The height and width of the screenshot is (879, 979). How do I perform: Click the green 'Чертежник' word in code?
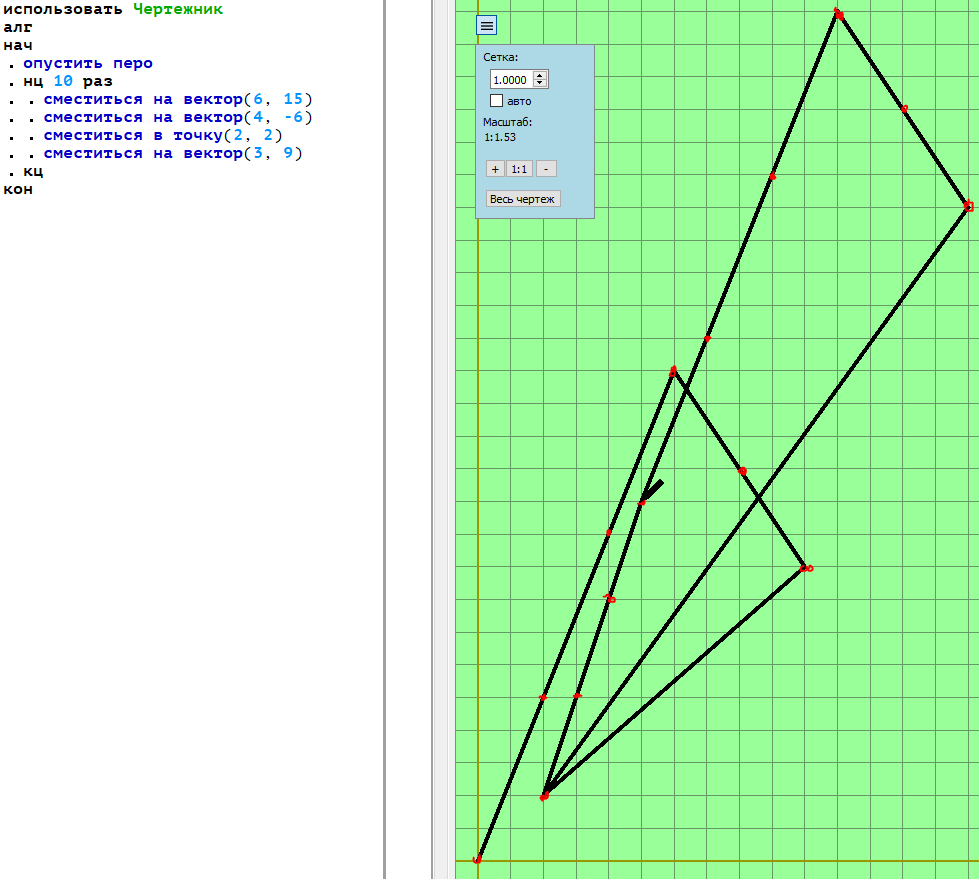pyautogui.click(x=178, y=9)
